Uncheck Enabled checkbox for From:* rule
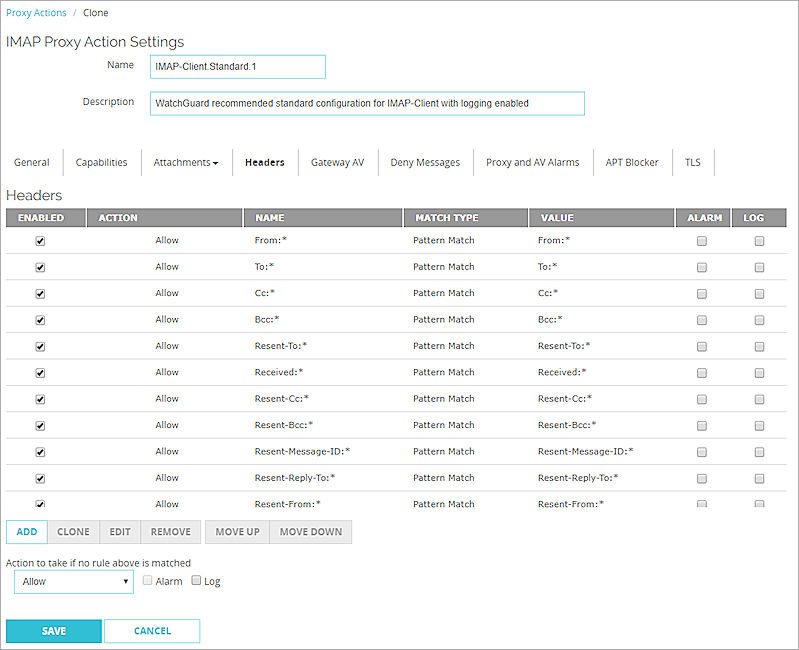 pyautogui.click(x=41, y=241)
